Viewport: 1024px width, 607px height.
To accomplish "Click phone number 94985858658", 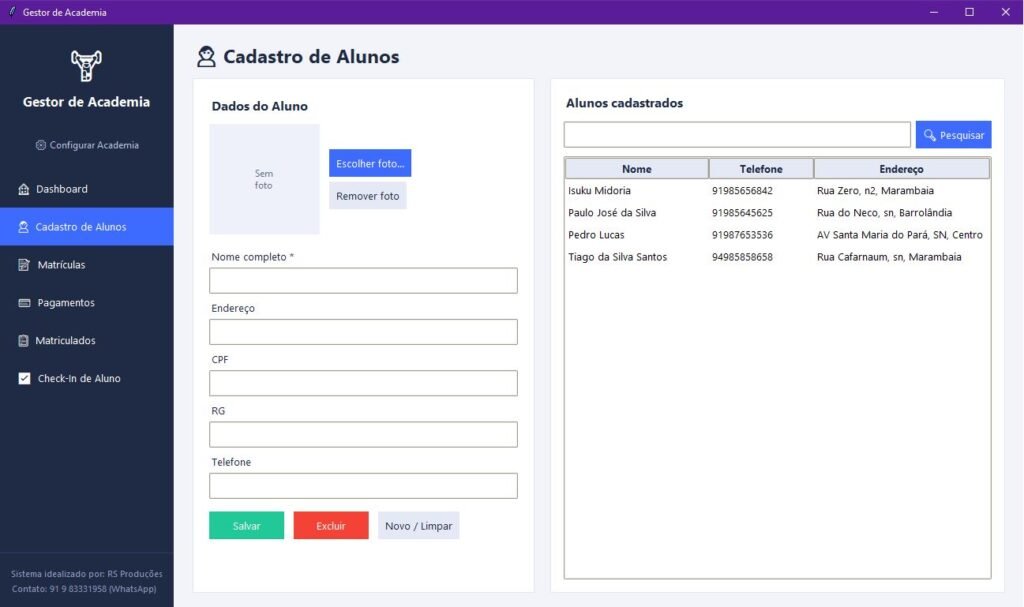I will pyautogui.click(x=743, y=257).
